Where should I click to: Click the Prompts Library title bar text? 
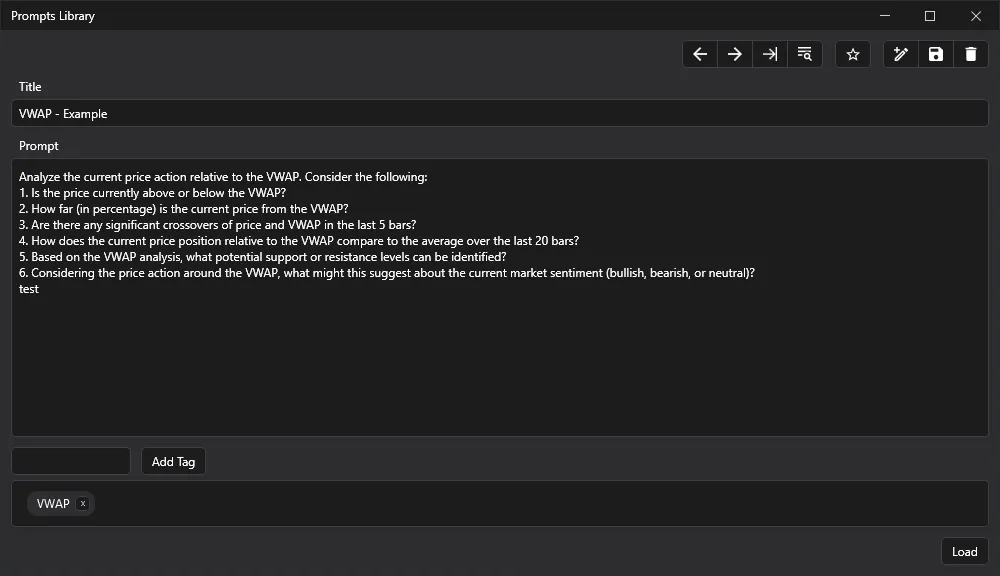tap(52, 16)
